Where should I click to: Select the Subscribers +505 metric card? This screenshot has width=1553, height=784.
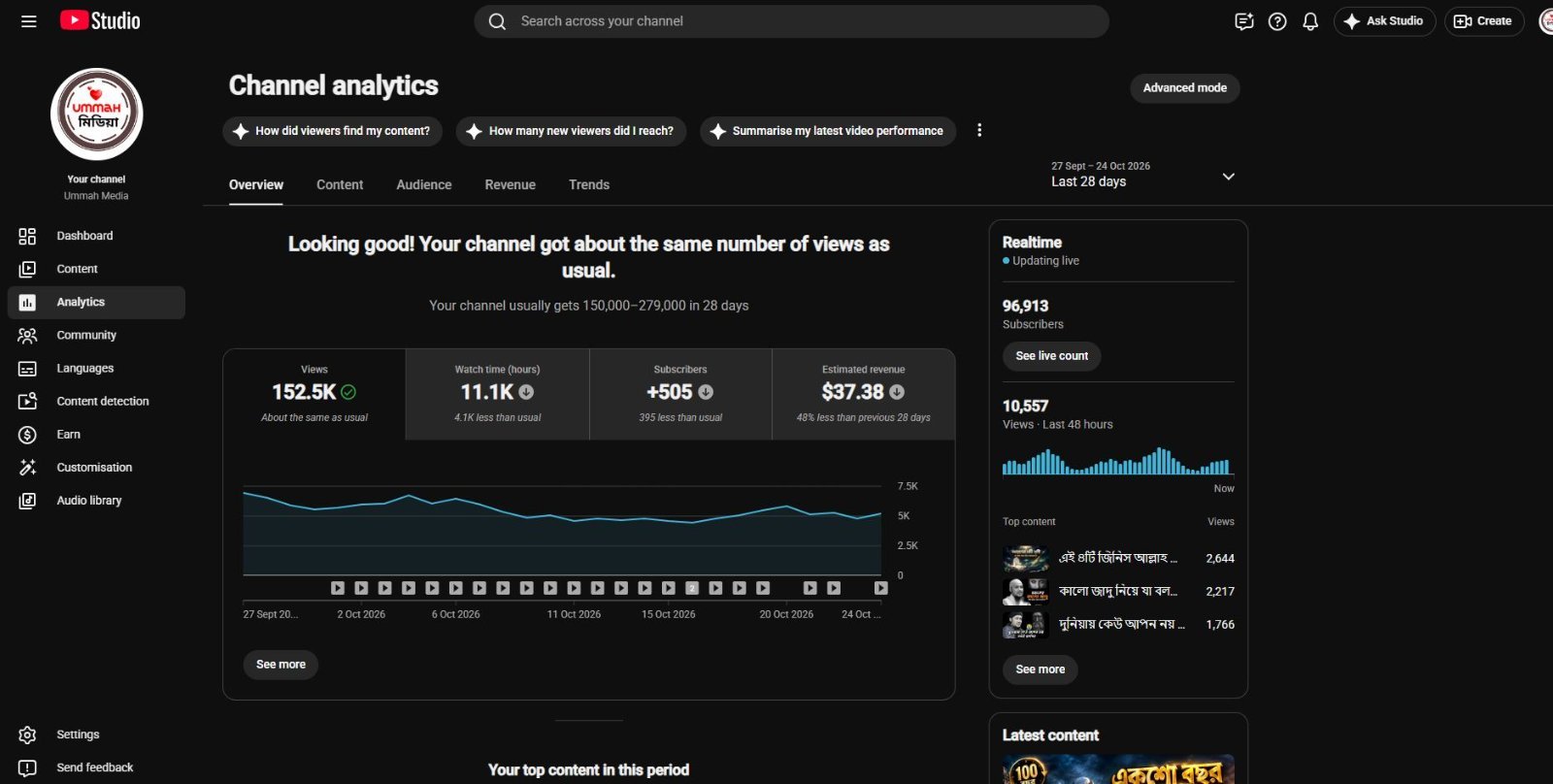point(680,394)
